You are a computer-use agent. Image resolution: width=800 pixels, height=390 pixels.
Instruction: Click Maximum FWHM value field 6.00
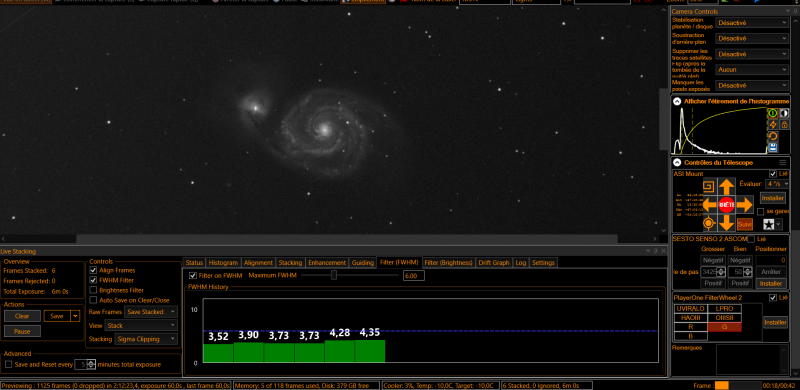coord(413,276)
